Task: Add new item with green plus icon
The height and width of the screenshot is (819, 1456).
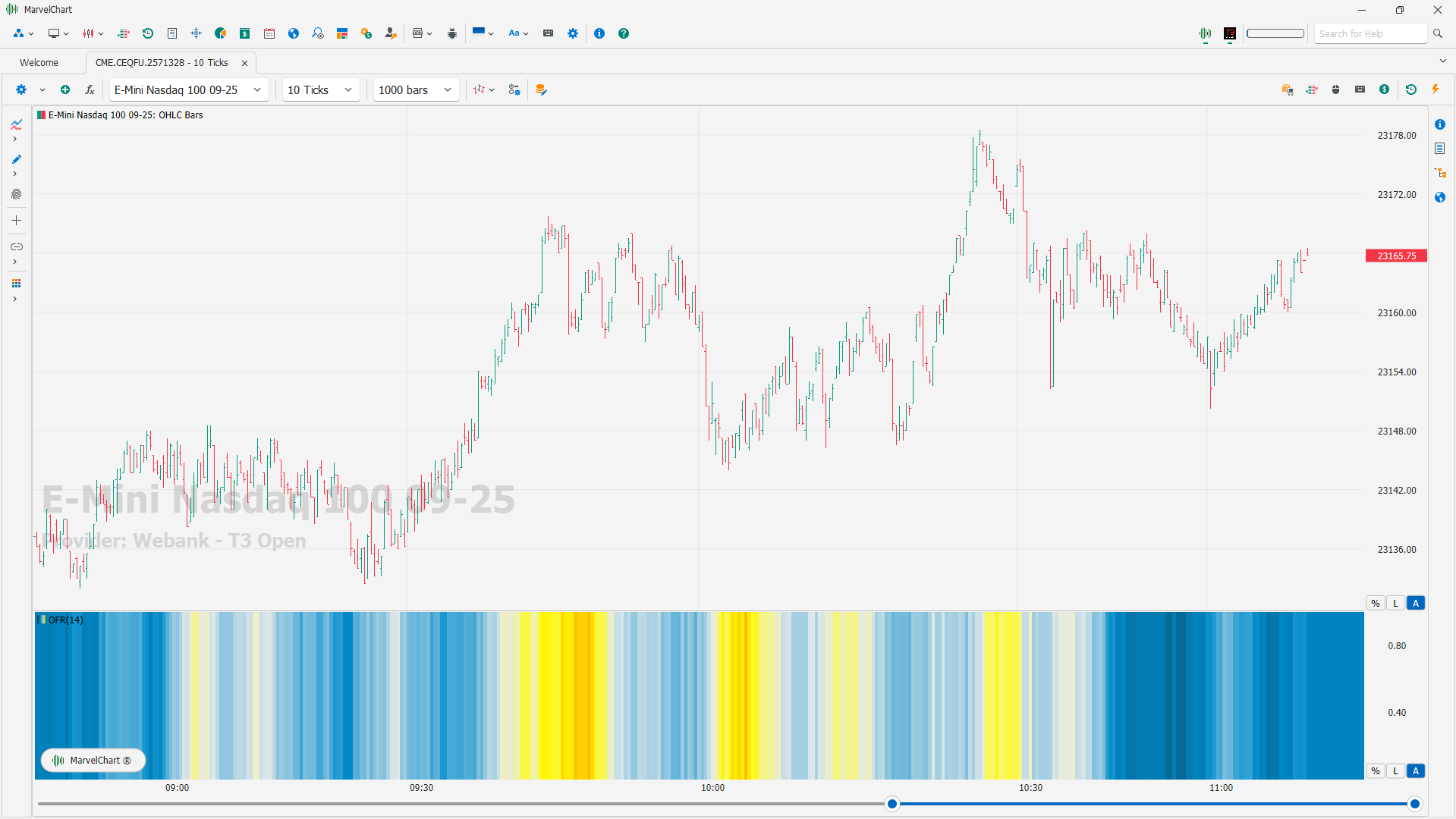Action: pos(65,89)
